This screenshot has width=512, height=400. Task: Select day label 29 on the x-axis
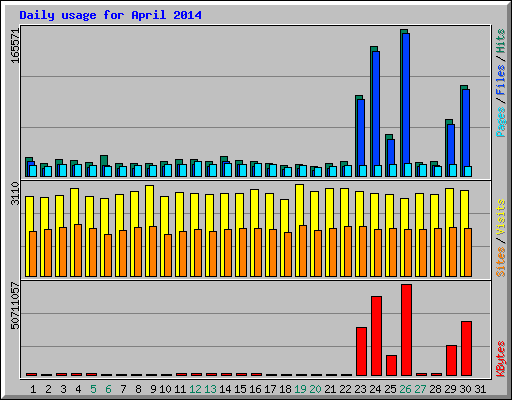(450, 389)
